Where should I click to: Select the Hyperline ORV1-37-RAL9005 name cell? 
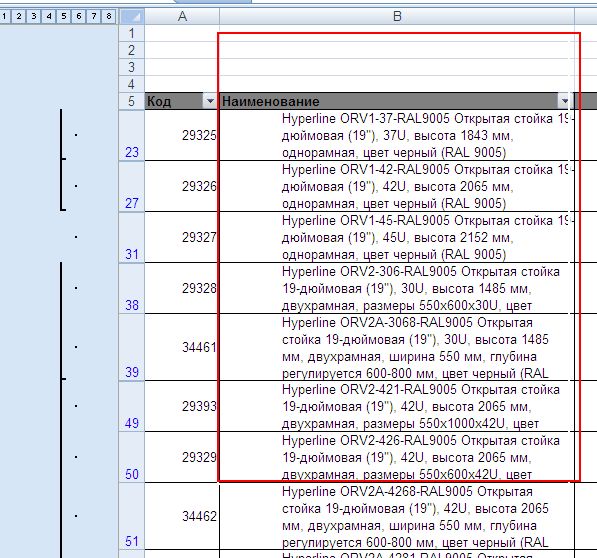tap(397, 135)
